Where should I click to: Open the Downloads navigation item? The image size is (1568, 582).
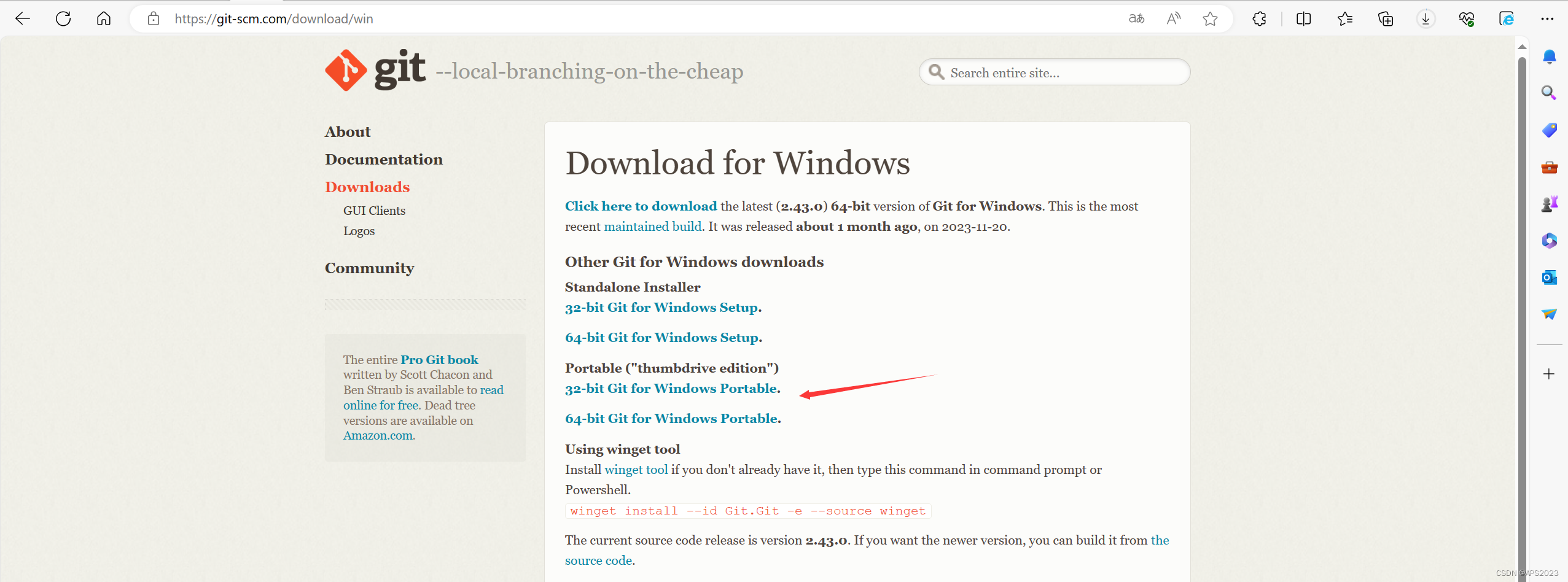[367, 187]
